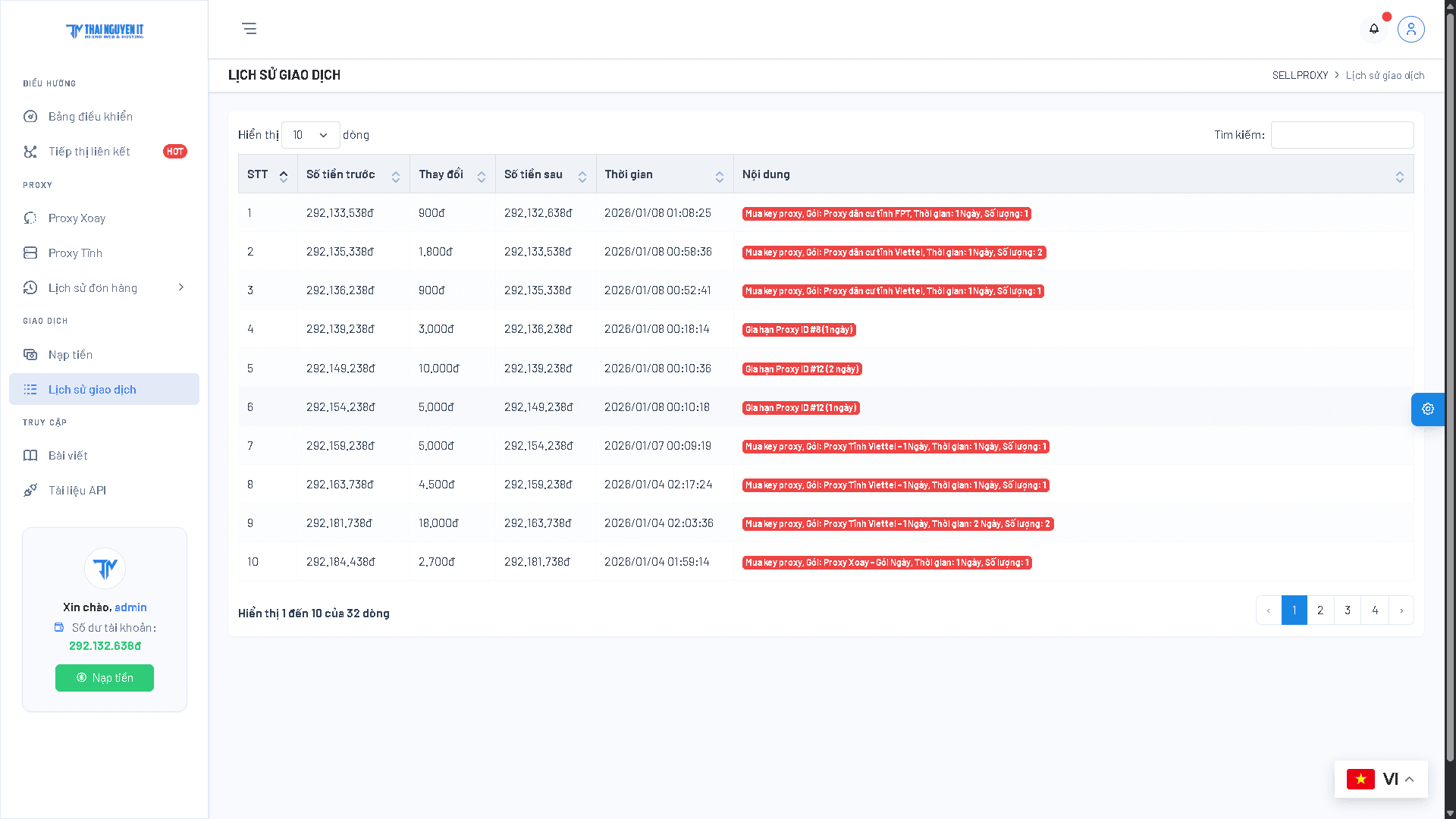This screenshot has width=1456, height=819.
Task: Go to pagination page 4
Action: click(1375, 610)
